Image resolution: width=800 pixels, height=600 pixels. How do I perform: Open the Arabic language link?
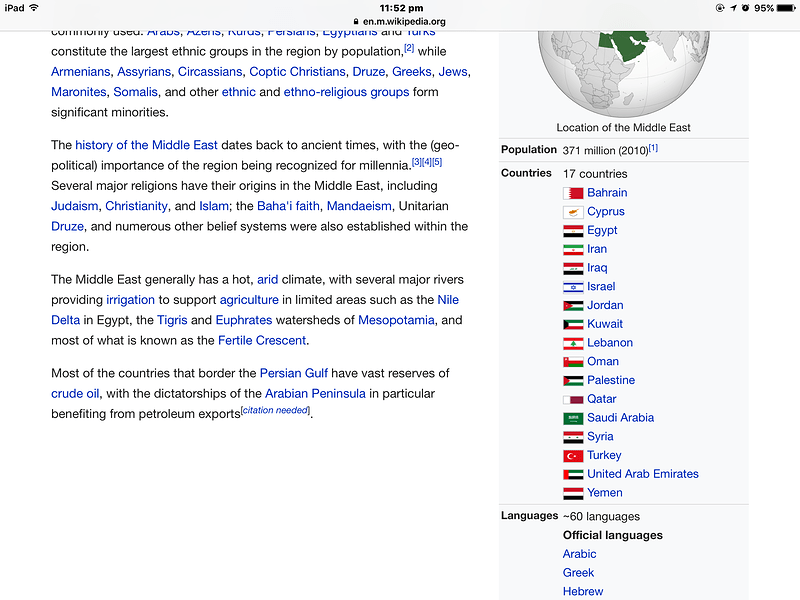coord(580,554)
